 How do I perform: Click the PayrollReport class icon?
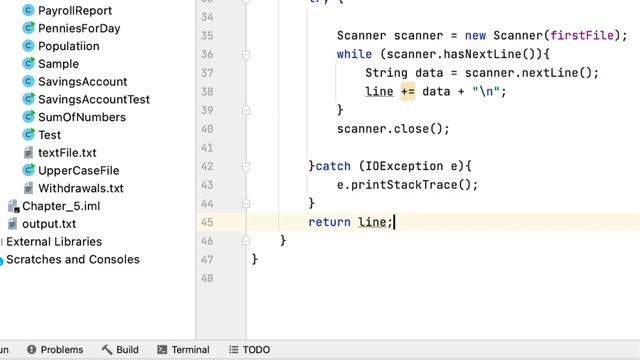28,10
